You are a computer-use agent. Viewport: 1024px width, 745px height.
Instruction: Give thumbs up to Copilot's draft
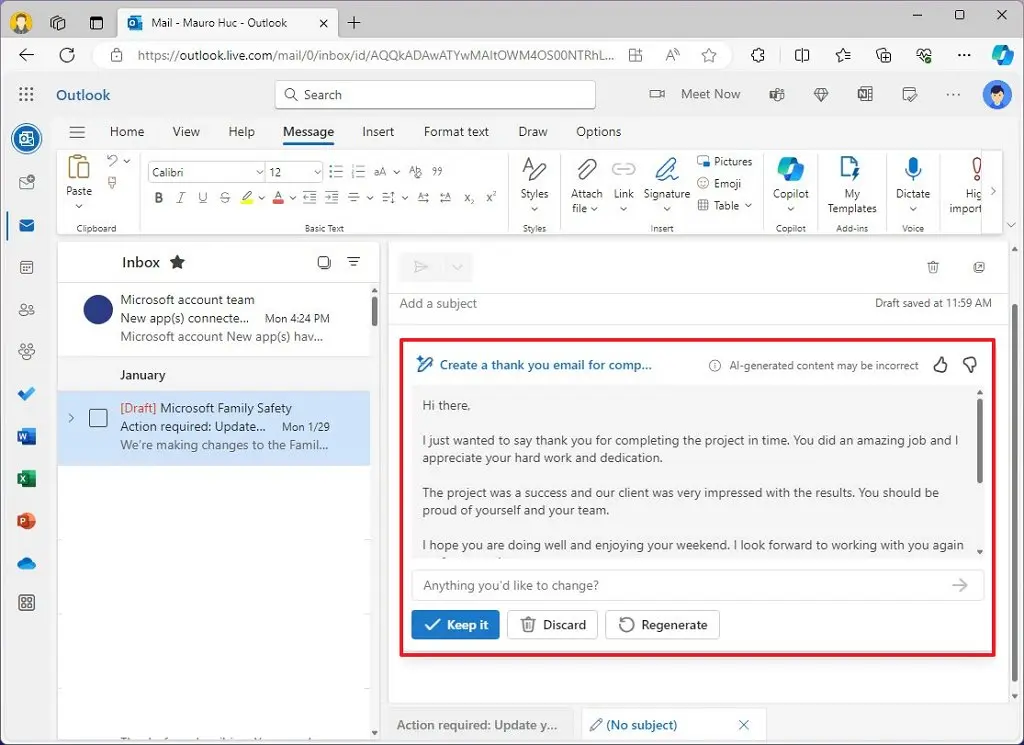(940, 365)
